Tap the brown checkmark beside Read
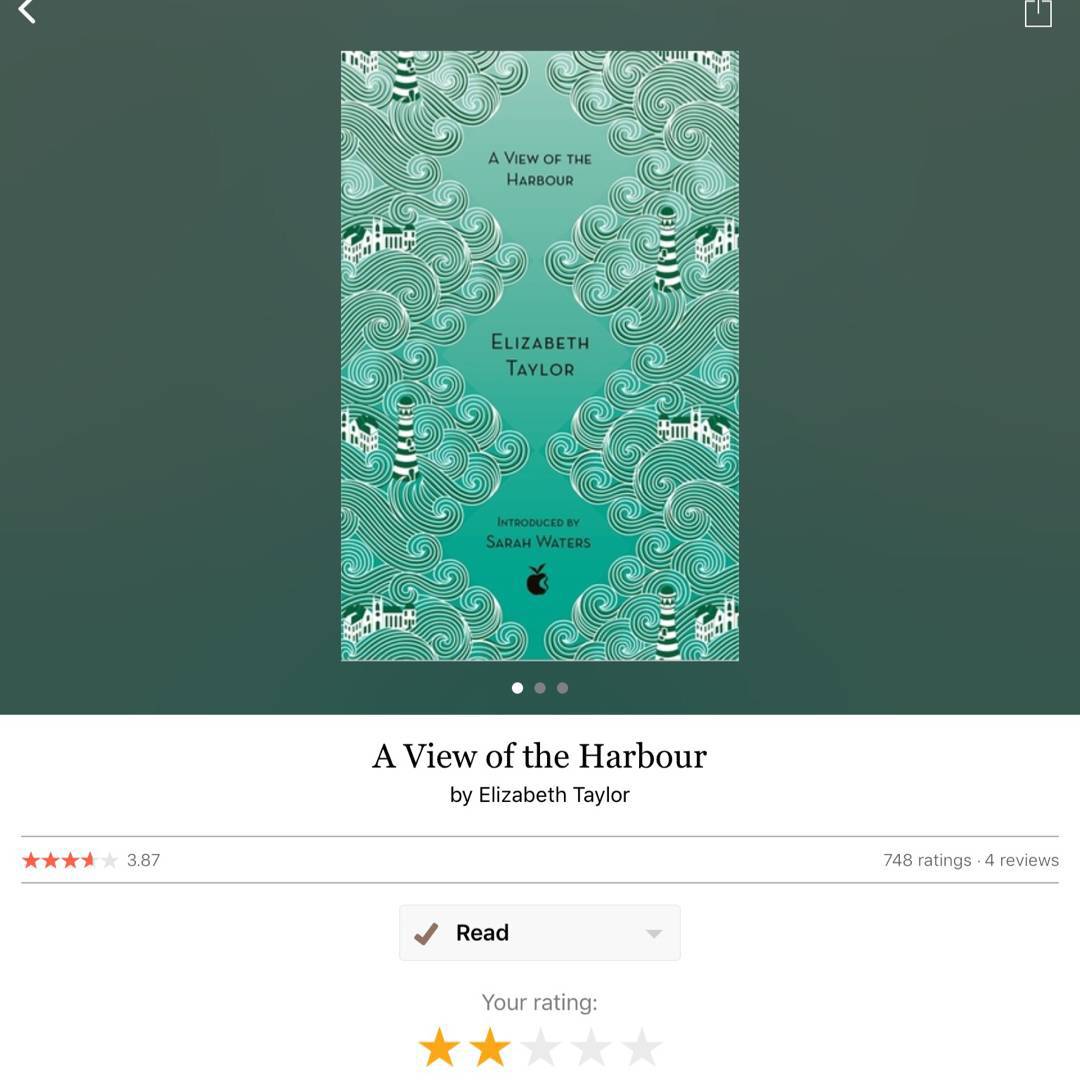Image resolution: width=1080 pixels, height=1080 pixels. click(x=426, y=933)
